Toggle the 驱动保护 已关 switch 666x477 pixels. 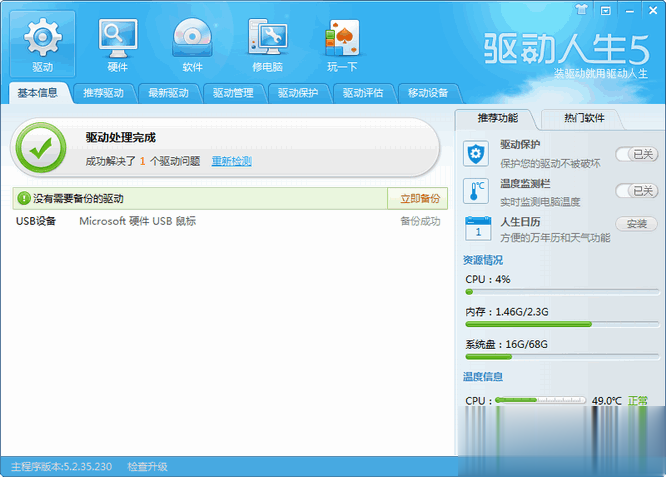[x=637, y=154]
